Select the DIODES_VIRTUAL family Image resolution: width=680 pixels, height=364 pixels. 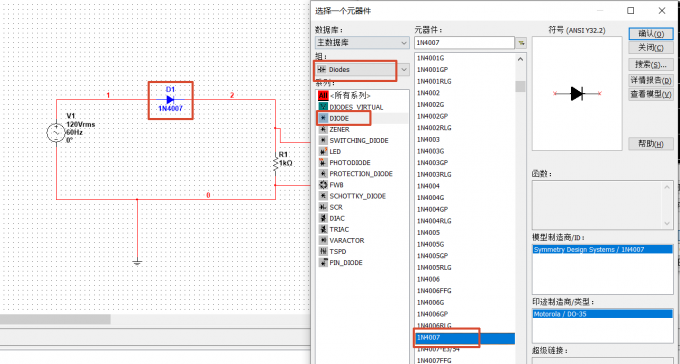point(356,107)
